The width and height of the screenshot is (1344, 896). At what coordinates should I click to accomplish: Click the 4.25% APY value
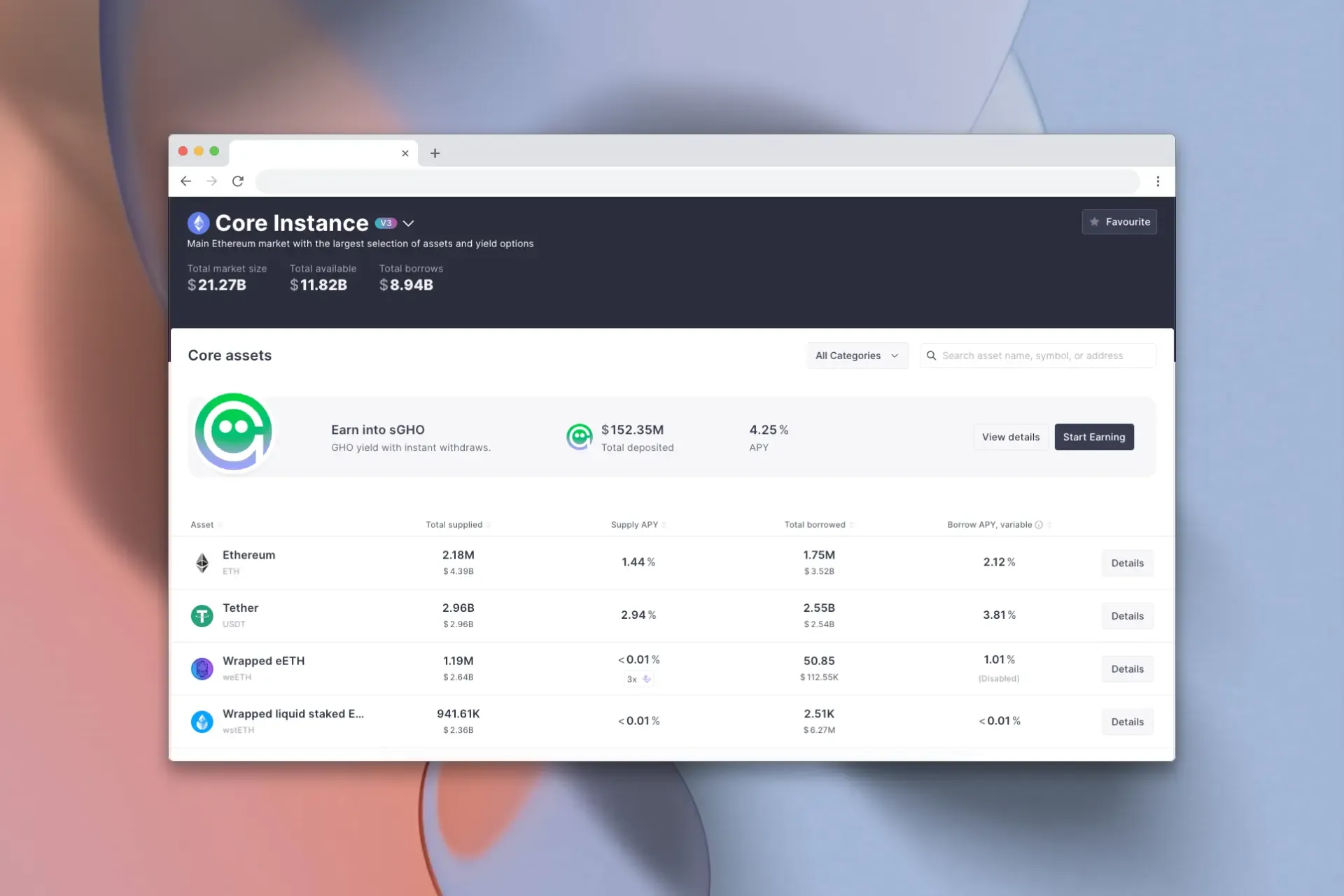click(x=769, y=430)
